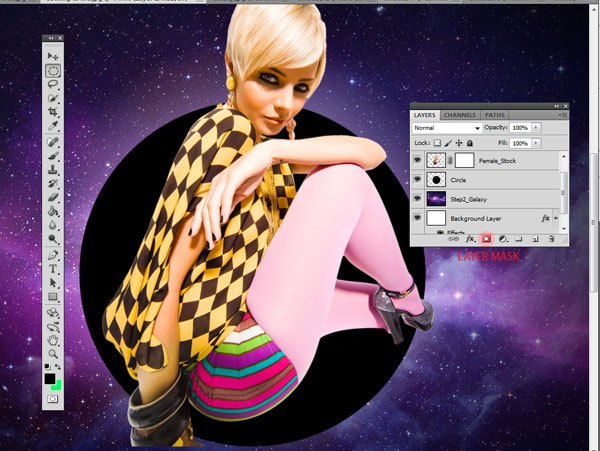Create a new layer group
600x451 pixels.
[x=518, y=239]
